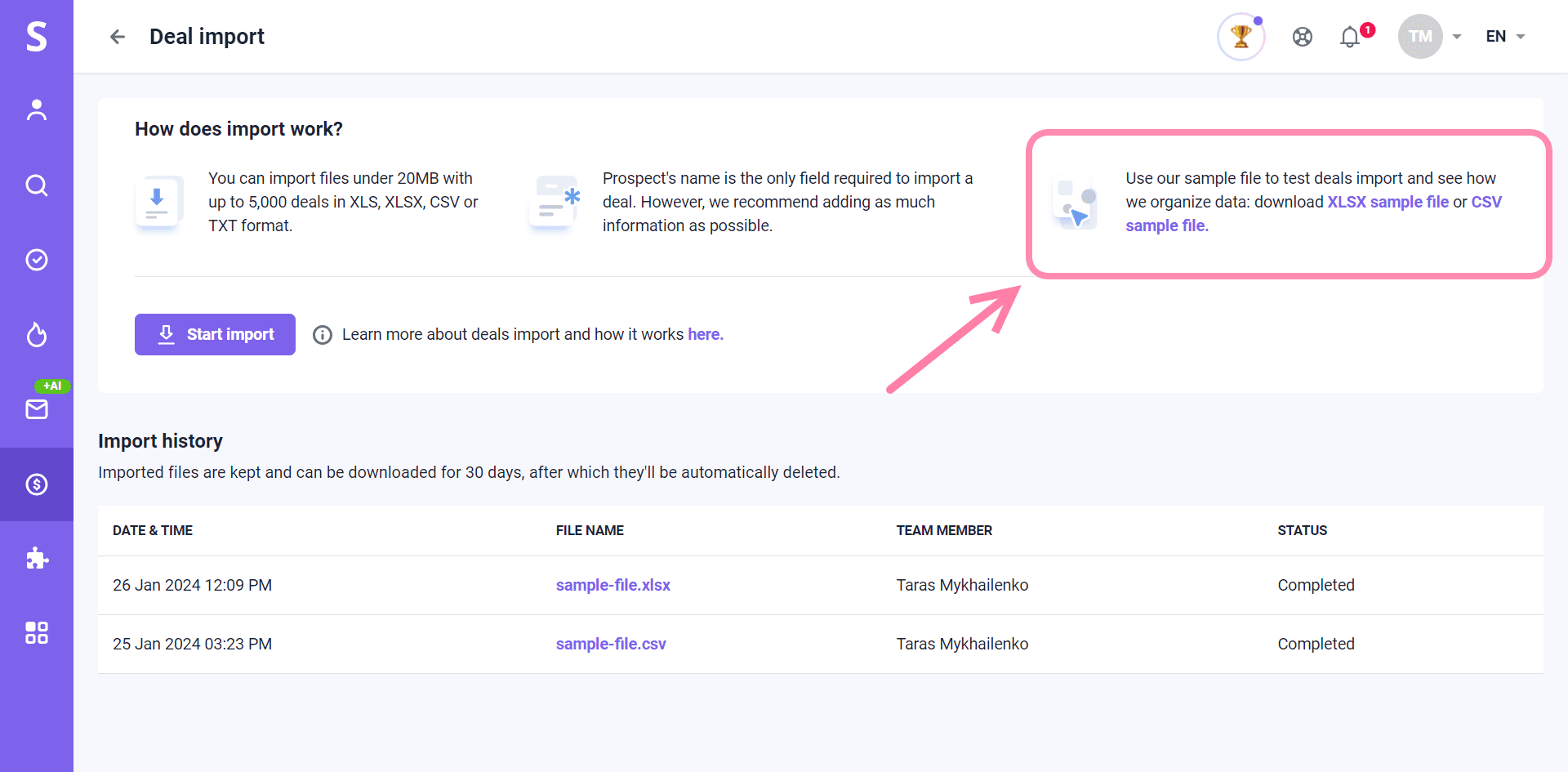Image resolution: width=1568 pixels, height=772 pixels.
Task: Open the 'here' learn more link
Action: pos(706,334)
